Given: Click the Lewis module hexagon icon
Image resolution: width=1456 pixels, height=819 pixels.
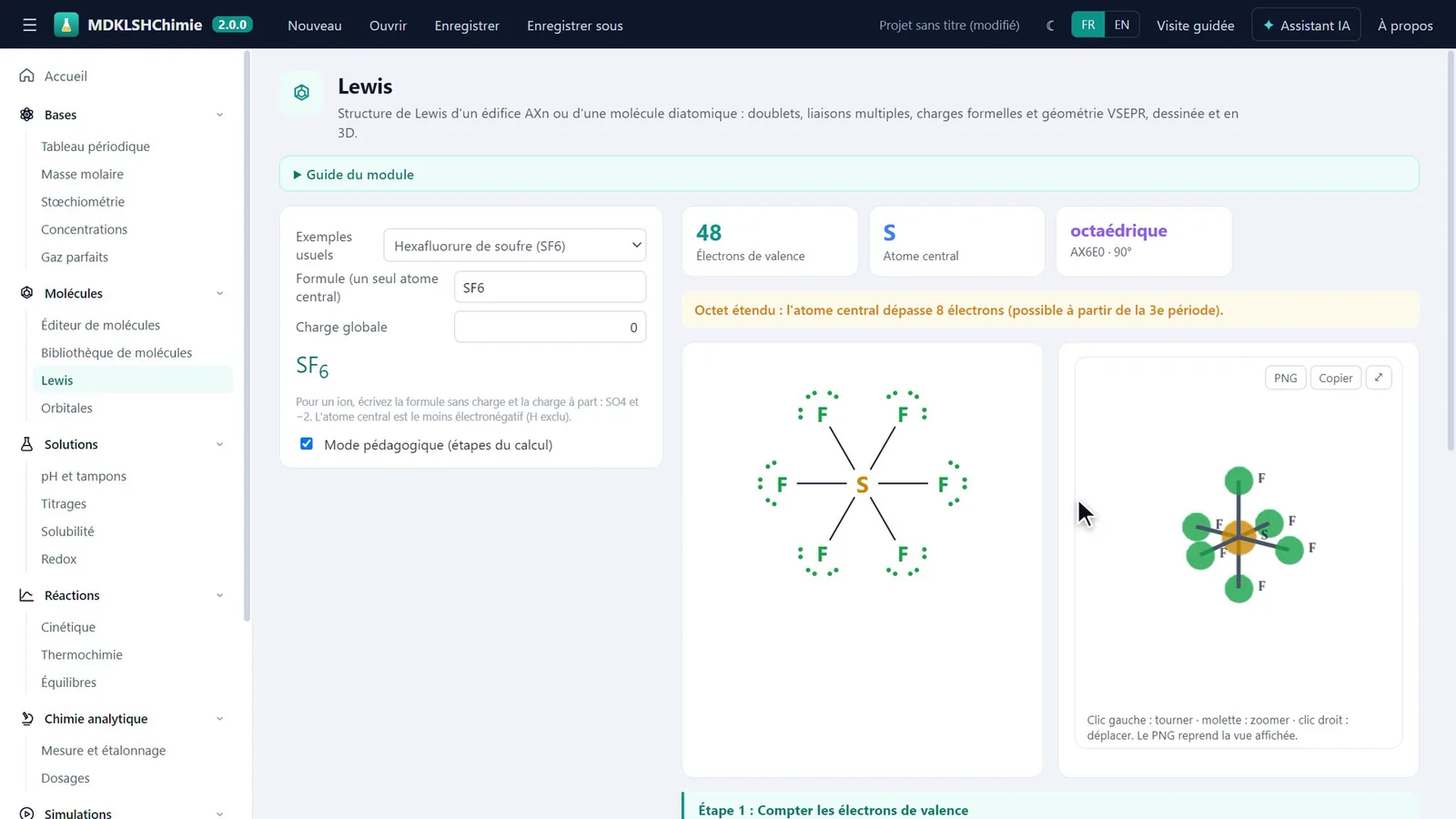Looking at the screenshot, I should click(x=301, y=93).
